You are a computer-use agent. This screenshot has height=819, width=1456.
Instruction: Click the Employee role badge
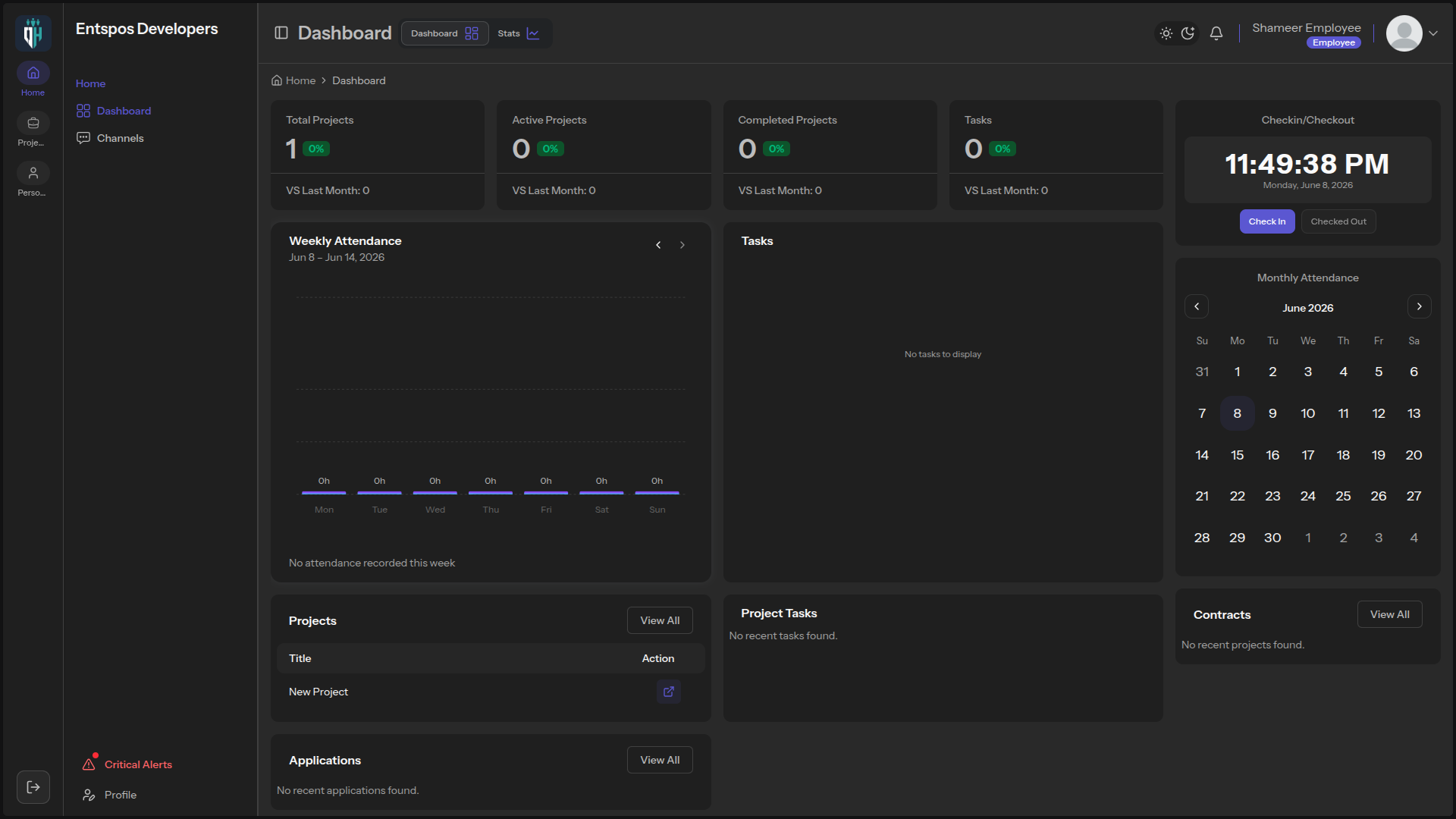[1333, 42]
